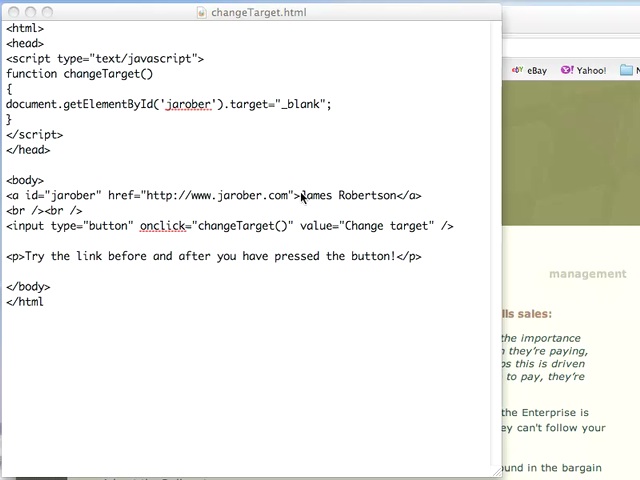Click the eBay favicon in bookmarks bar
Screen dimensions: 640x480
point(517,70)
